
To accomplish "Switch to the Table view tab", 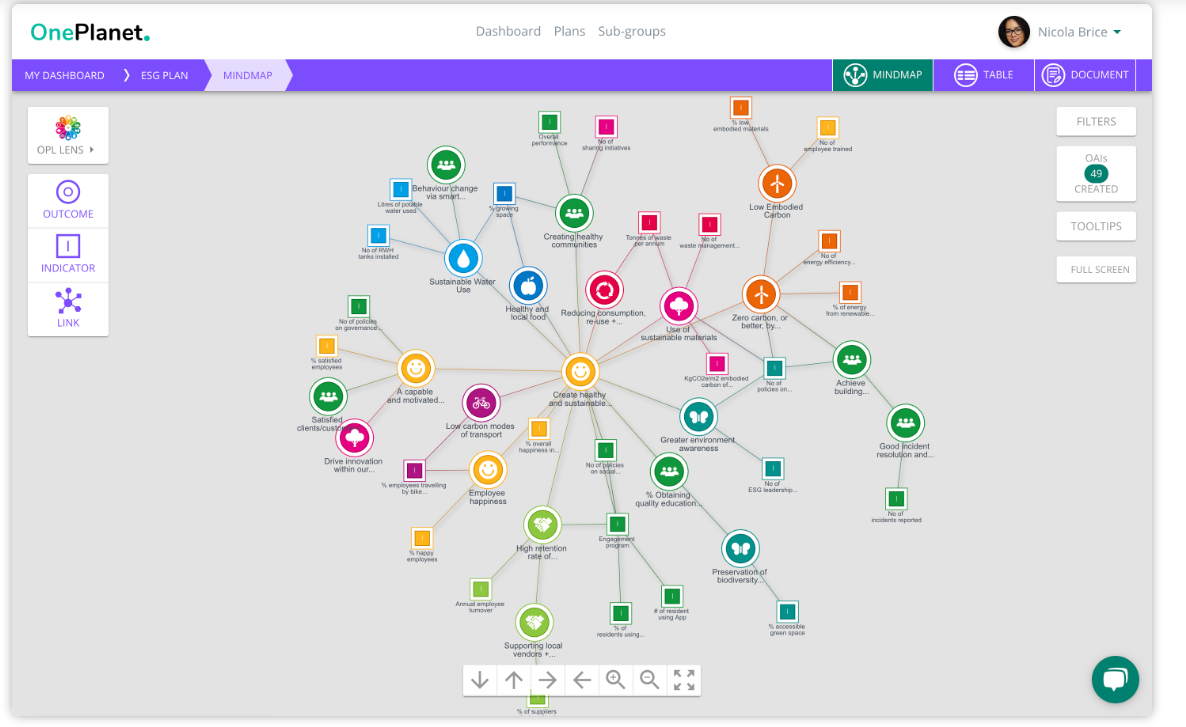I will (983, 75).
